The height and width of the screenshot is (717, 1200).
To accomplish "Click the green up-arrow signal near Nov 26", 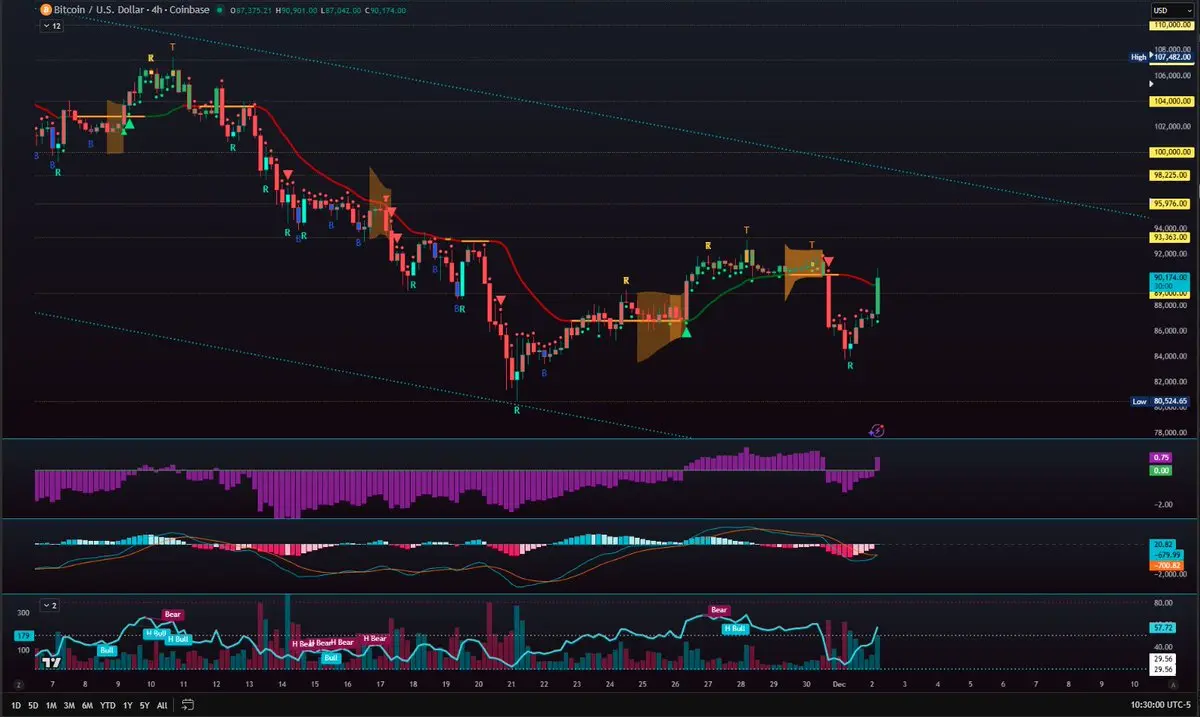I will coord(686,331).
